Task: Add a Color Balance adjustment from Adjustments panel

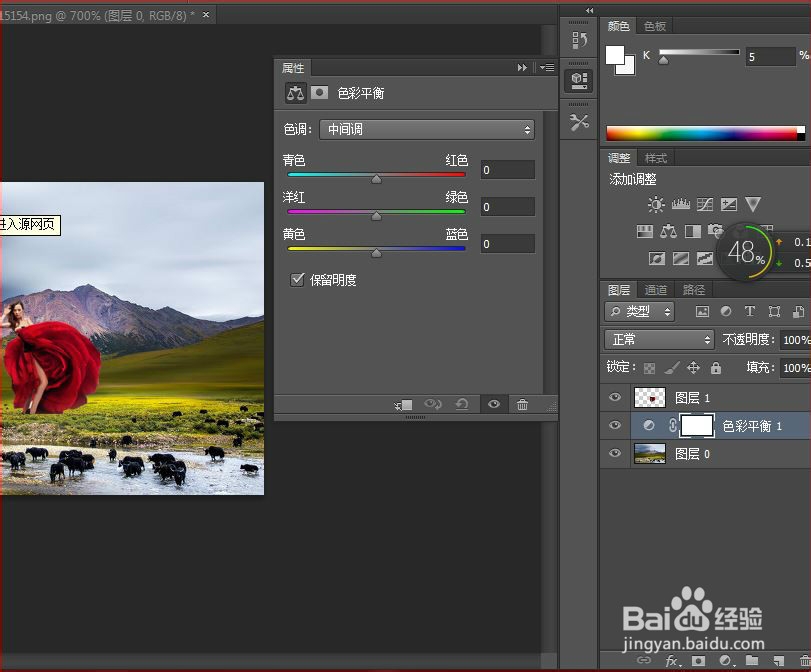Action: point(668,231)
